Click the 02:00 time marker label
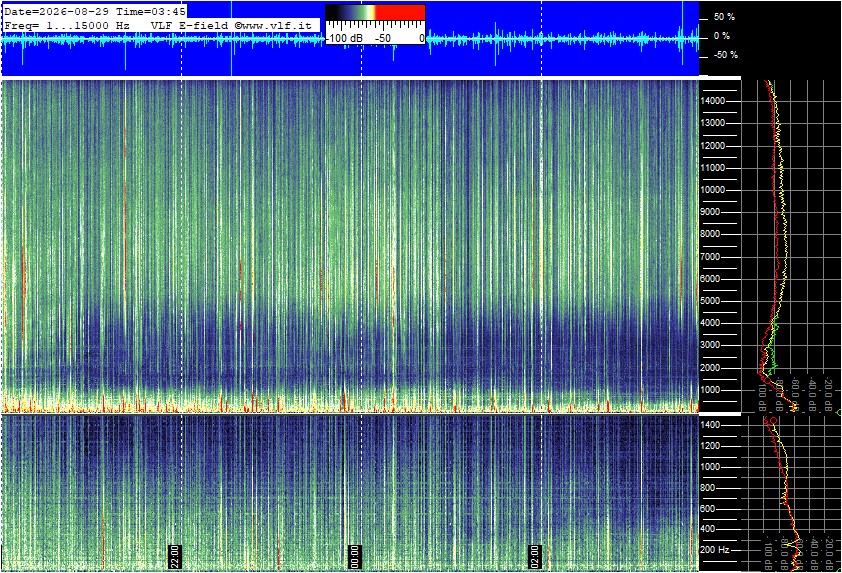Screen dimensions: 842x573 pyautogui.click(x=535, y=556)
